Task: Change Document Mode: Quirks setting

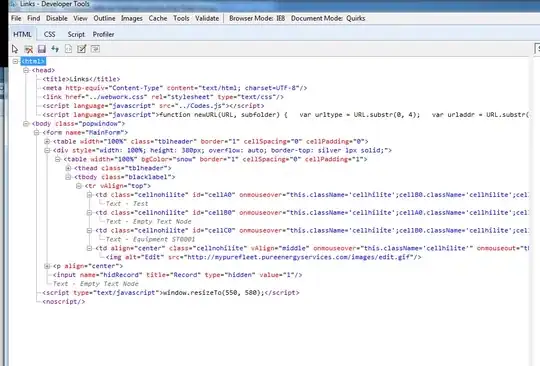Action: [328, 19]
